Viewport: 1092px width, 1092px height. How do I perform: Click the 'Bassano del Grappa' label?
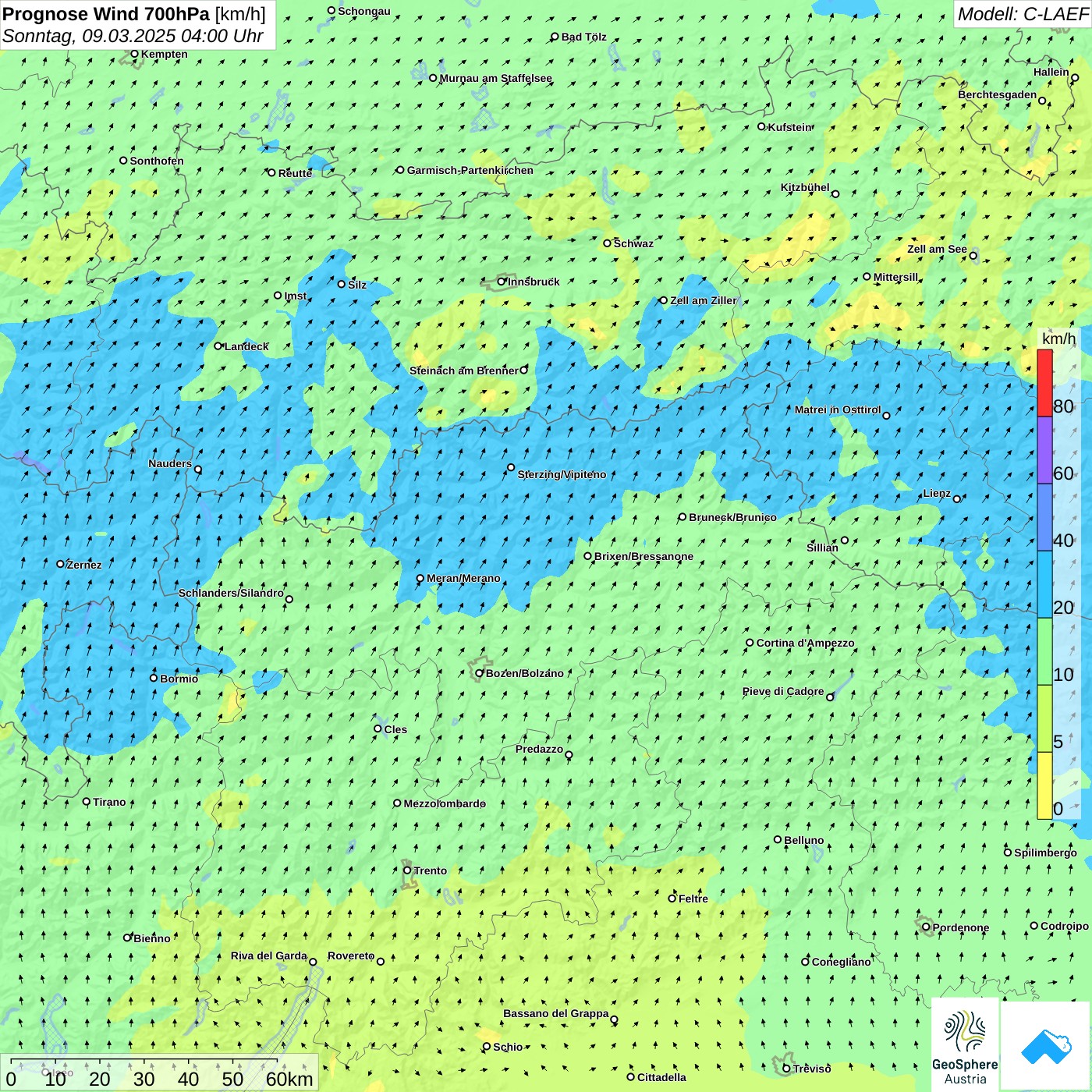click(555, 1013)
